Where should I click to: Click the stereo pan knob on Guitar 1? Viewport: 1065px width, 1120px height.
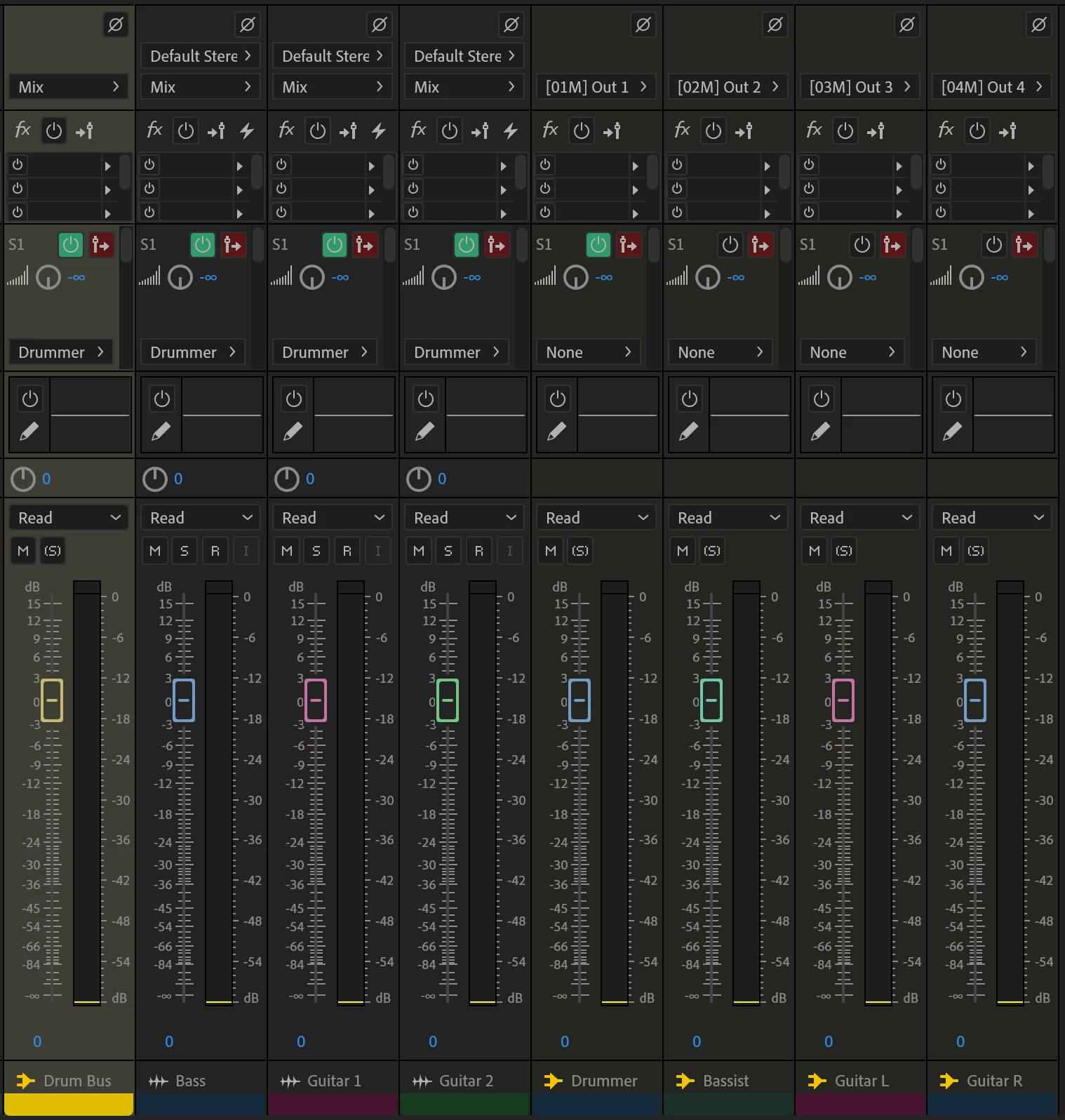tap(287, 479)
